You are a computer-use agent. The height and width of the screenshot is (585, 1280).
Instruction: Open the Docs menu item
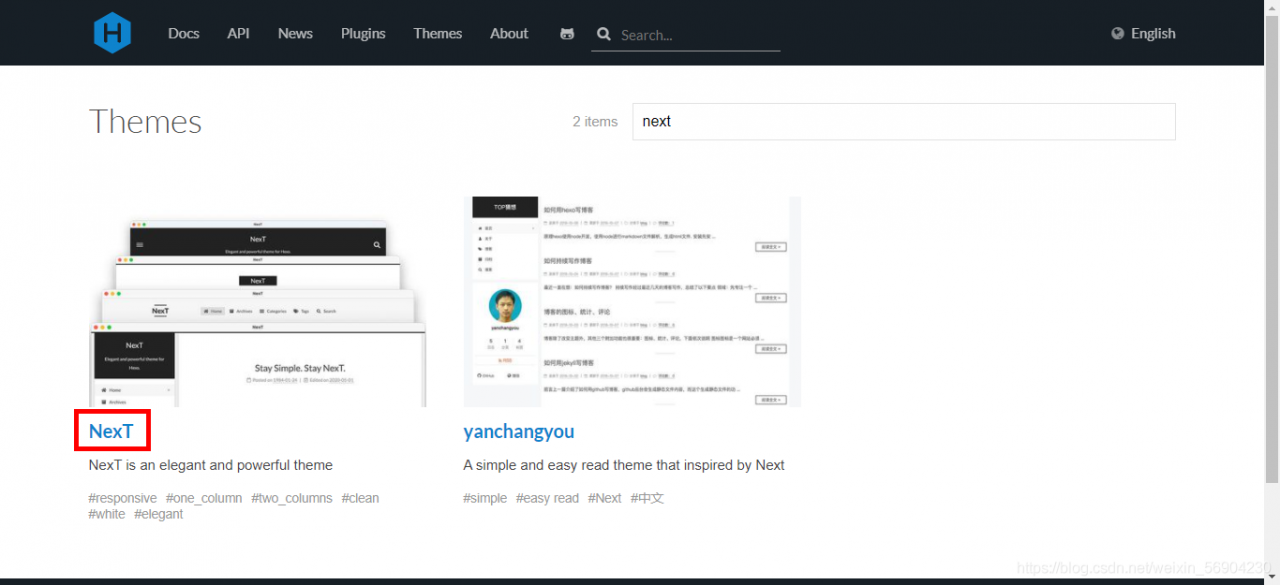184,33
